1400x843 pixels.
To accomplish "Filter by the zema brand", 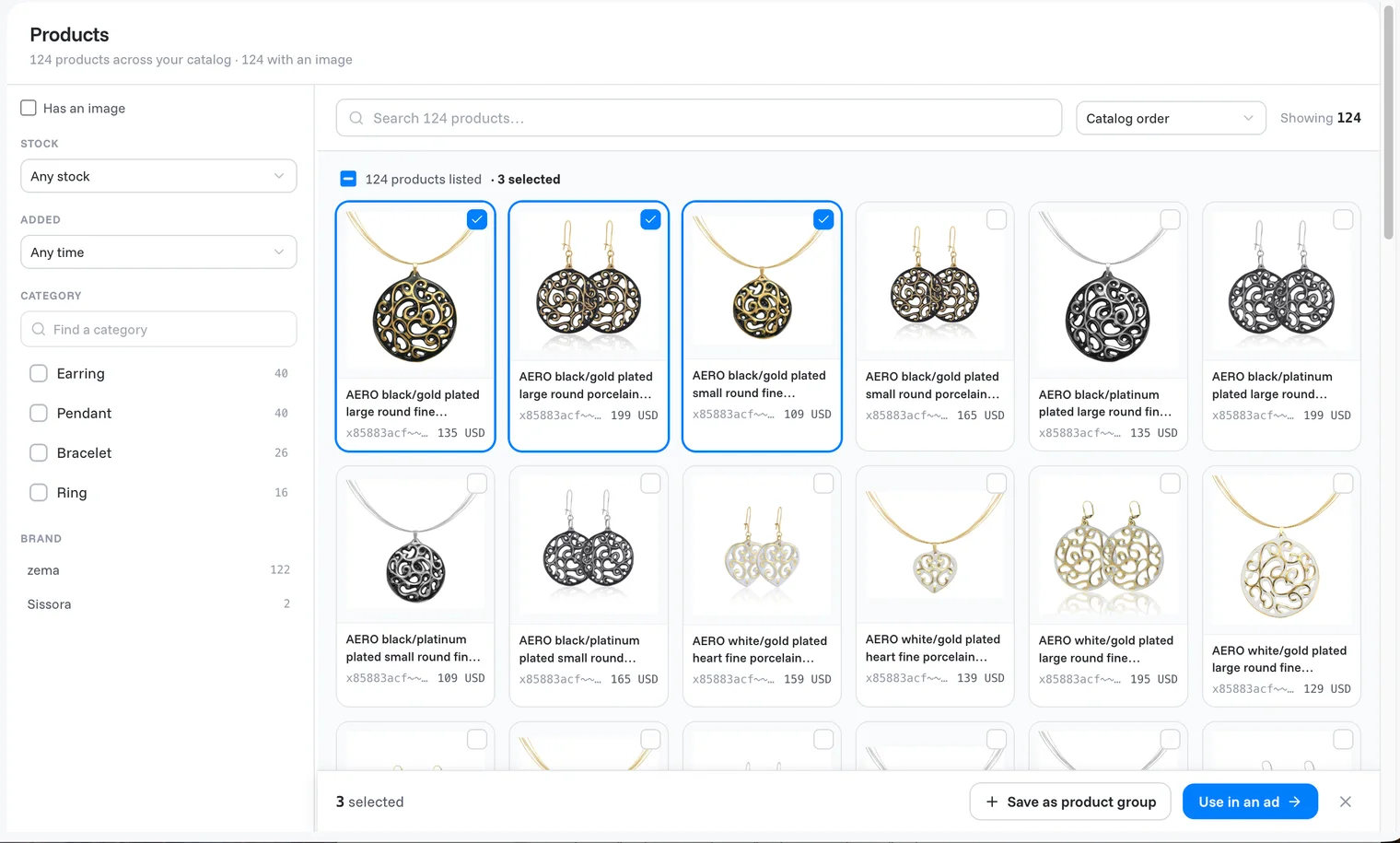I will pos(158,570).
